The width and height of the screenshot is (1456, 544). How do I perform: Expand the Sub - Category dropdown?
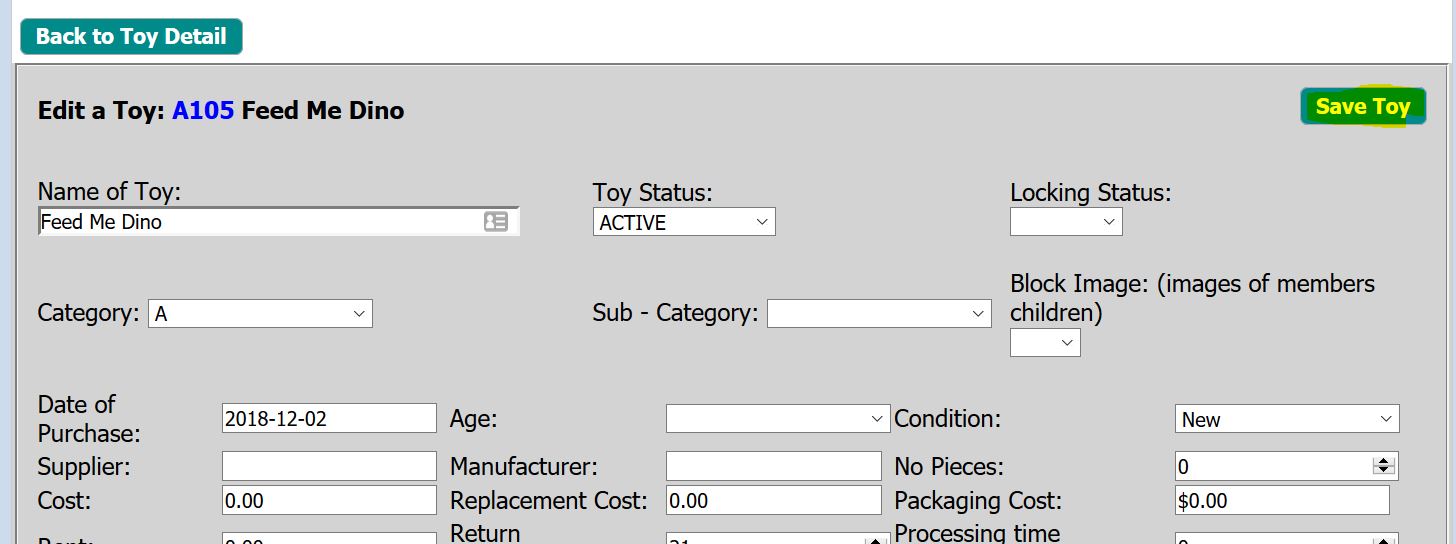click(x=879, y=314)
